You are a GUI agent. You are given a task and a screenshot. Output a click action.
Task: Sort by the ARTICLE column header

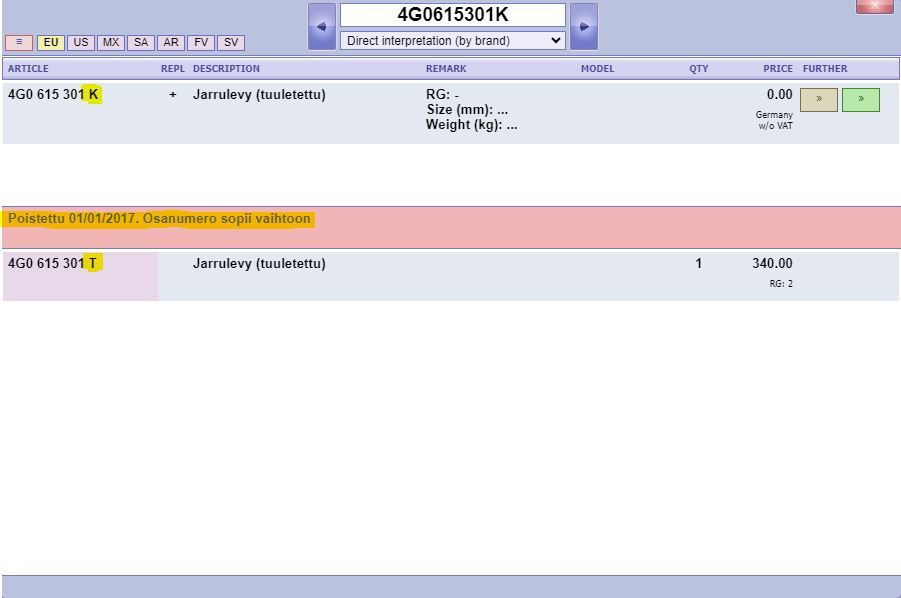point(28,69)
